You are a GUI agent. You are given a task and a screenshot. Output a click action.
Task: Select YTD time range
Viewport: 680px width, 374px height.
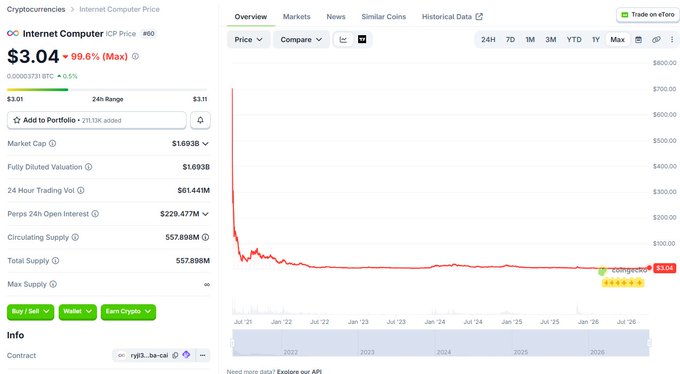pyautogui.click(x=574, y=39)
